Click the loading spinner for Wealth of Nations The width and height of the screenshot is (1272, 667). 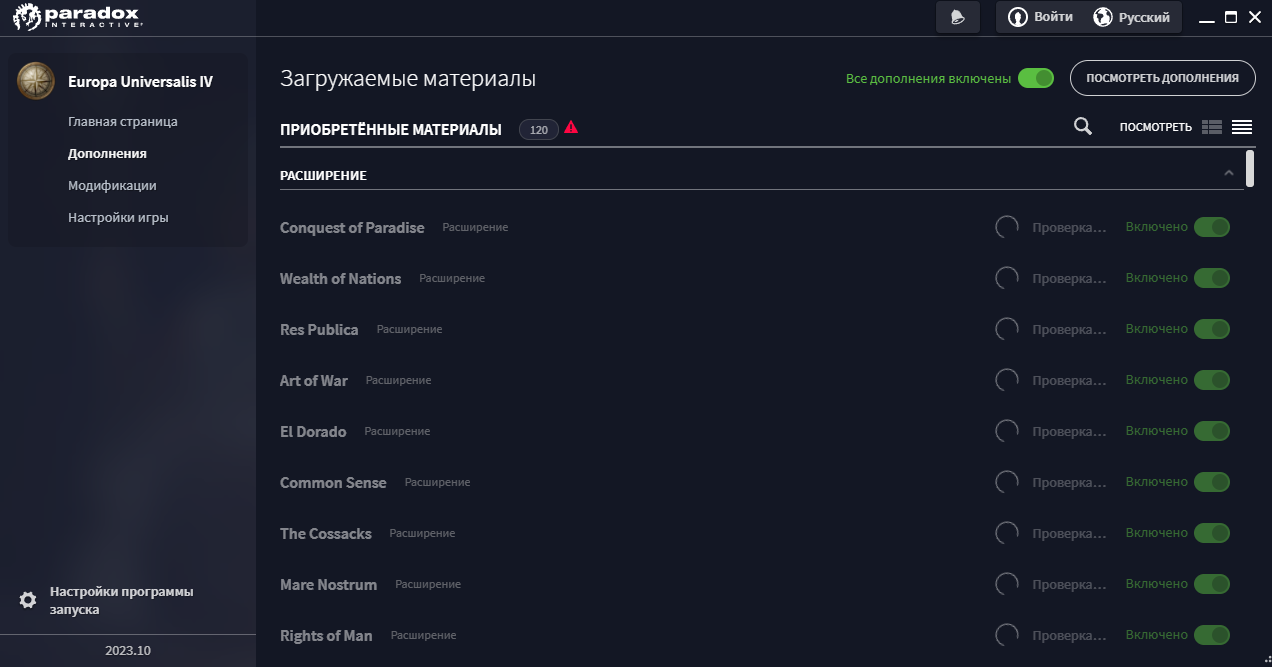tap(1007, 278)
